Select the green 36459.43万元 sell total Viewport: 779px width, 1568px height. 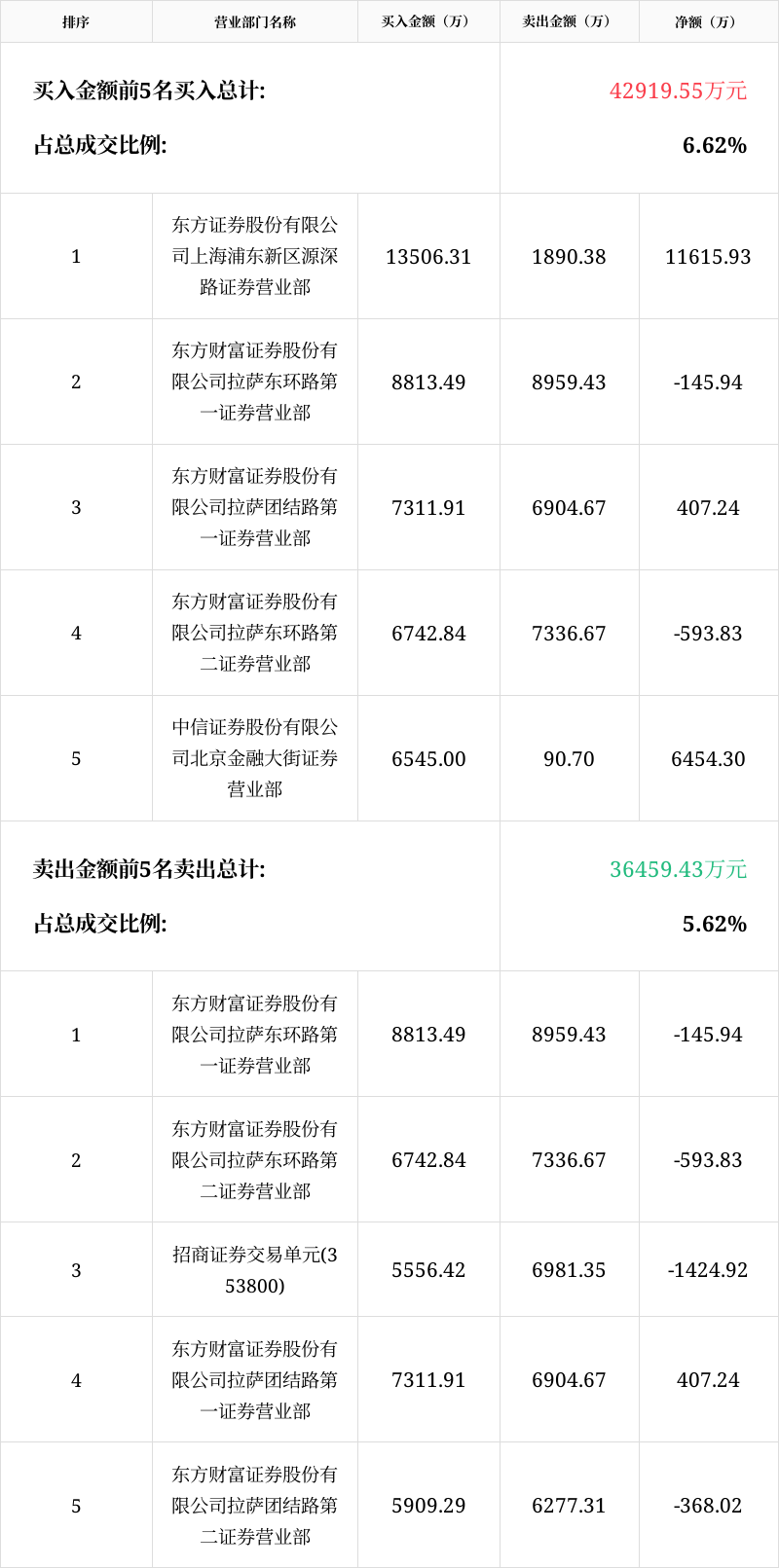678,869
